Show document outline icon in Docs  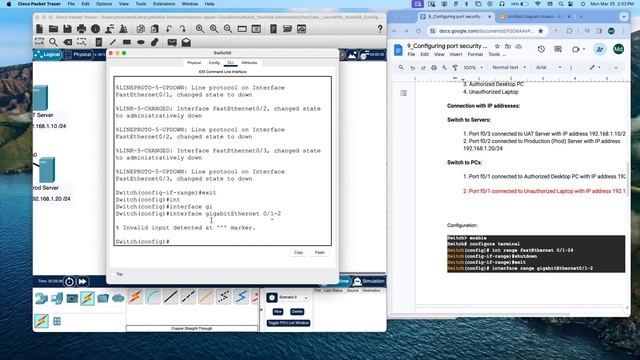pos(404,93)
